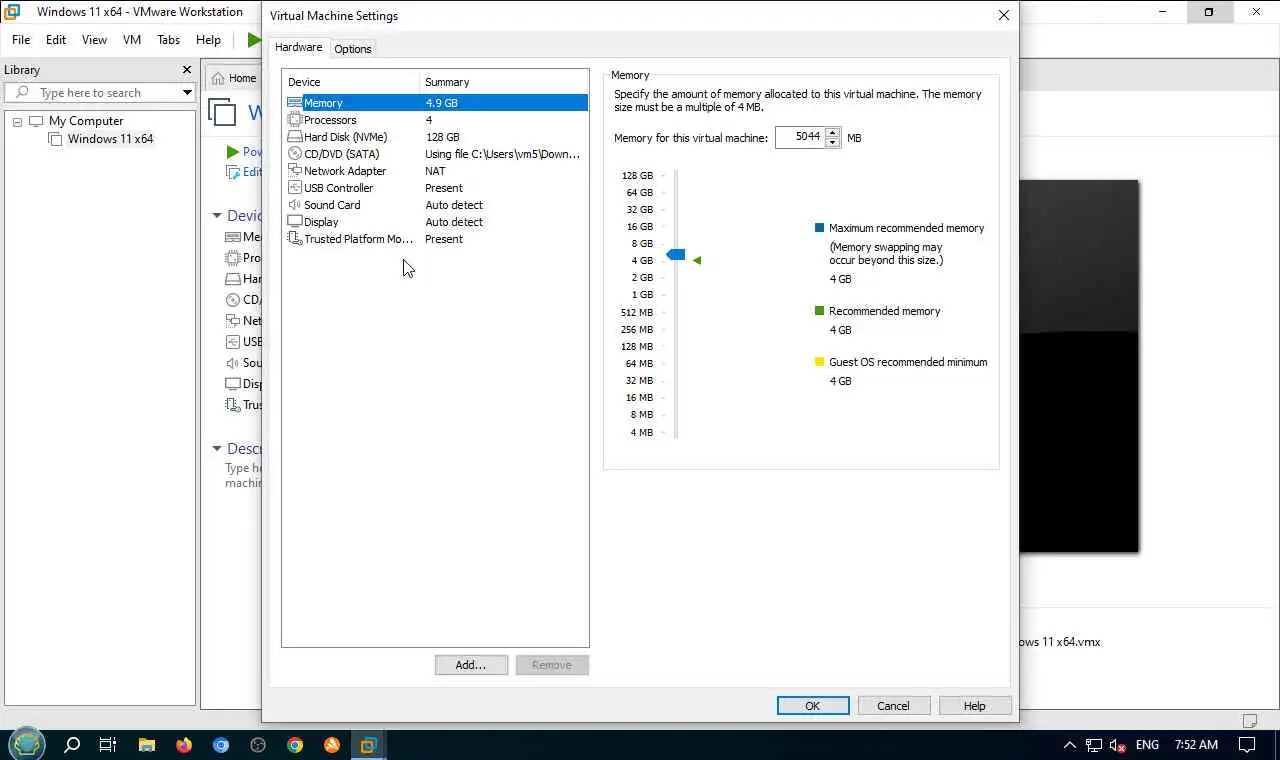Click the VM screen thumbnail in background
Viewport: 1280px width, 760px height.
[x=1079, y=366]
